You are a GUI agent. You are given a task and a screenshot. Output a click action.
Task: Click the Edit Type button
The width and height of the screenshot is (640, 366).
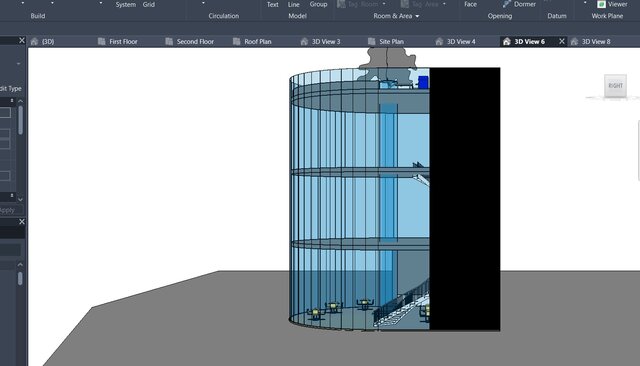(x=11, y=89)
